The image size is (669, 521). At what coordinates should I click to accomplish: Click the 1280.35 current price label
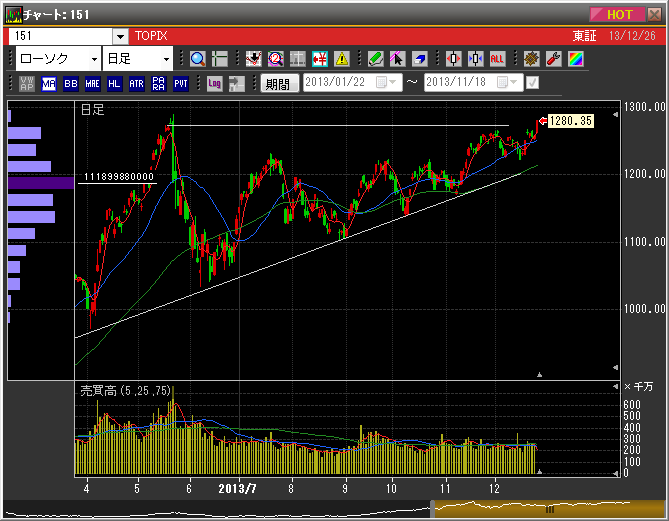tap(571, 121)
